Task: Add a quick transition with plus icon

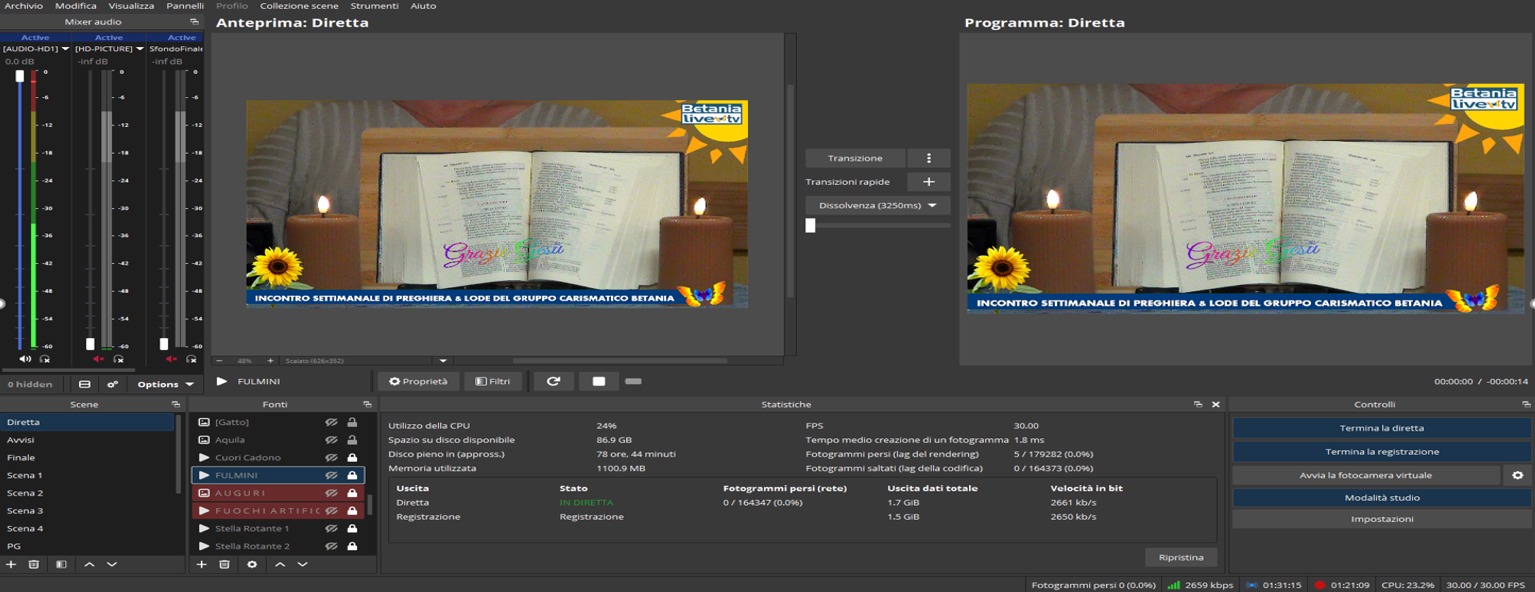Action: click(928, 181)
